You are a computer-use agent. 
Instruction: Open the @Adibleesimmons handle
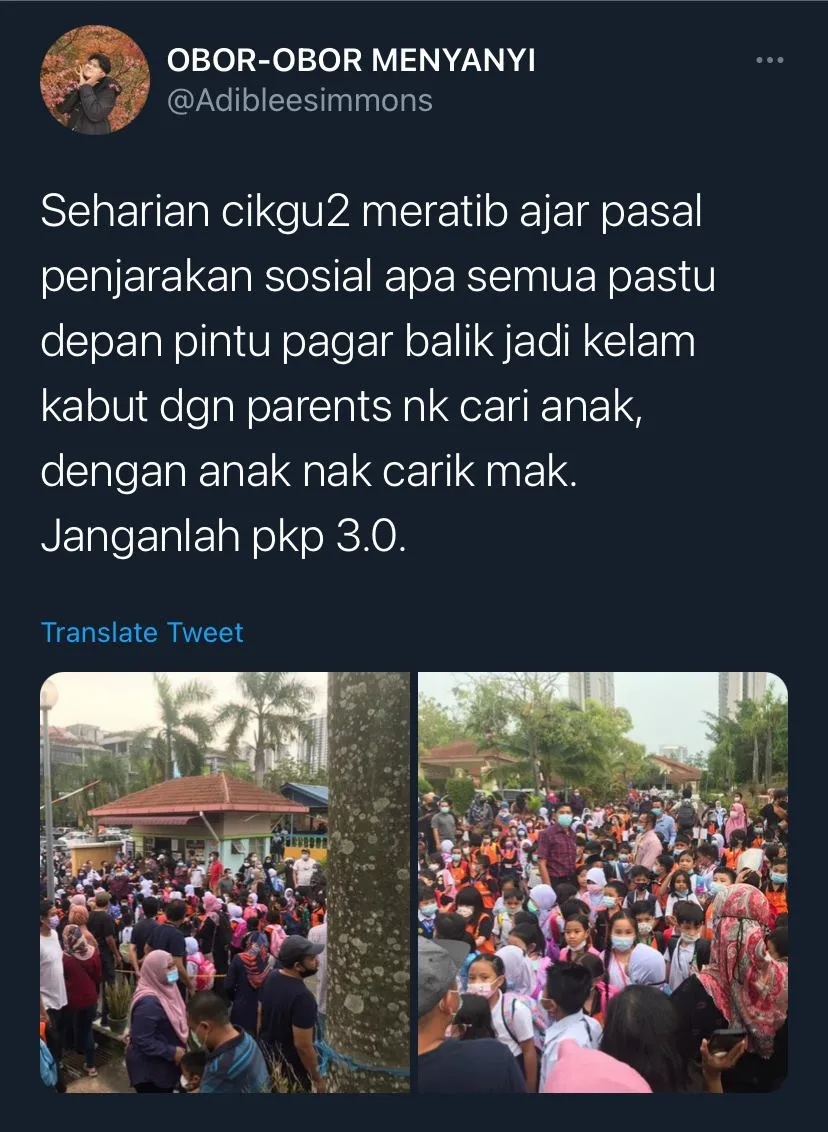tap(300, 100)
